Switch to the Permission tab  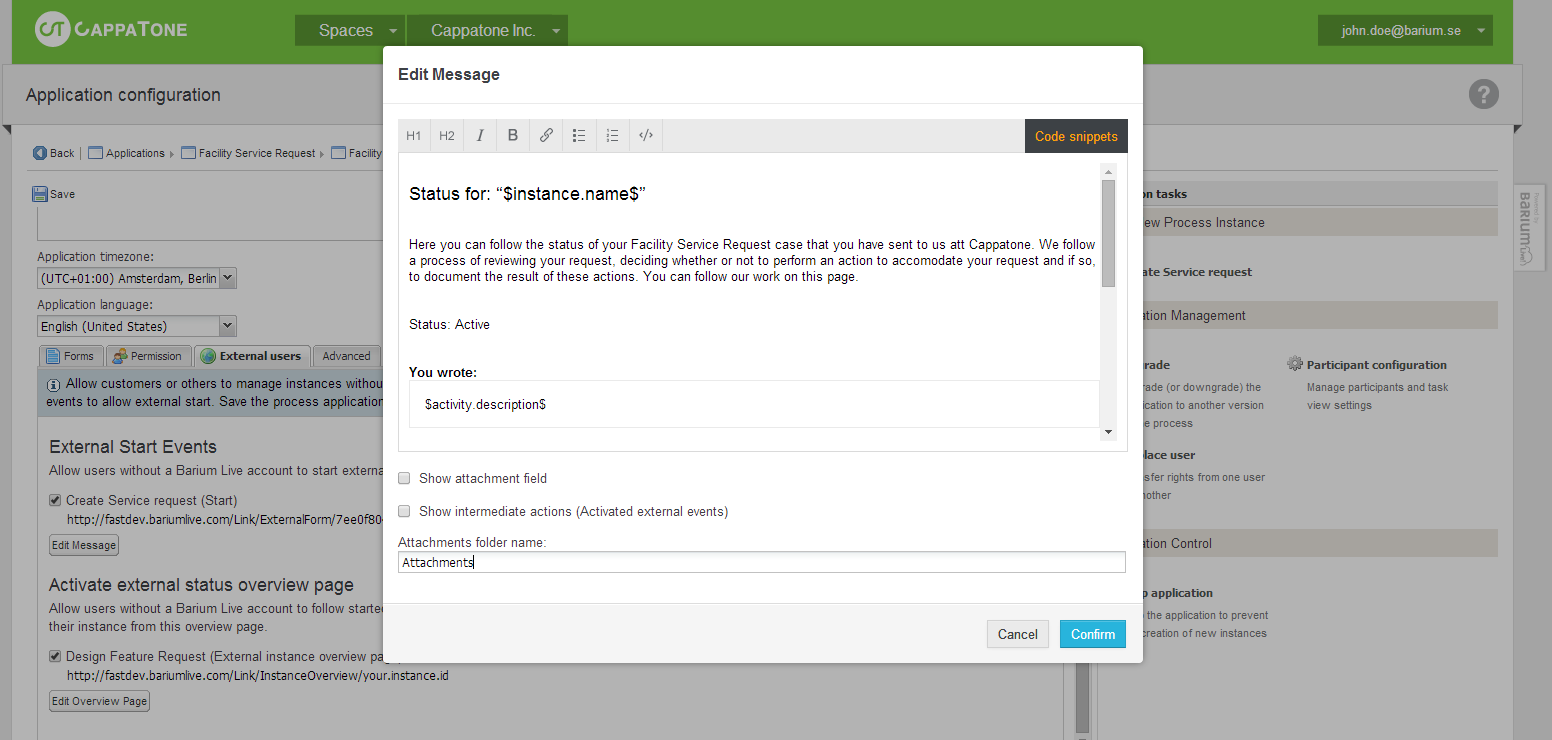[148, 356]
